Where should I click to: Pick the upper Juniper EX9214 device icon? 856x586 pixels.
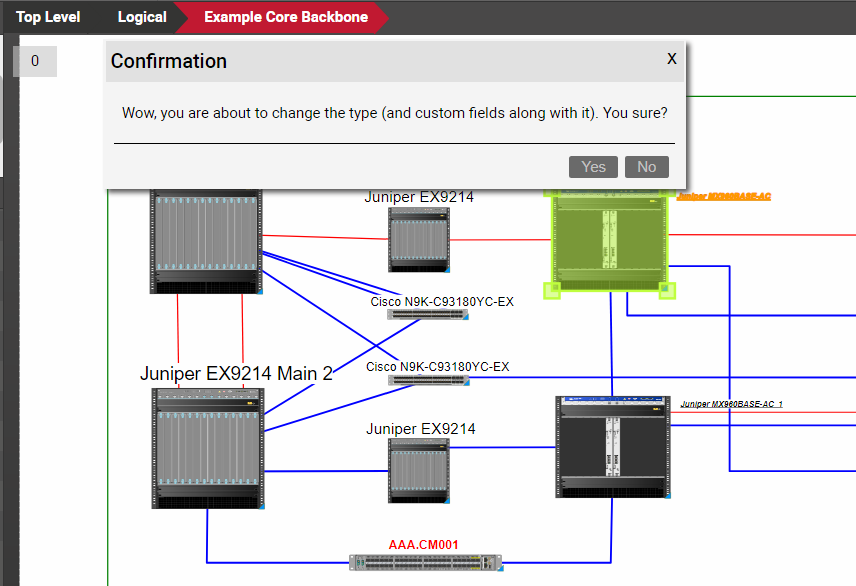[419, 240]
